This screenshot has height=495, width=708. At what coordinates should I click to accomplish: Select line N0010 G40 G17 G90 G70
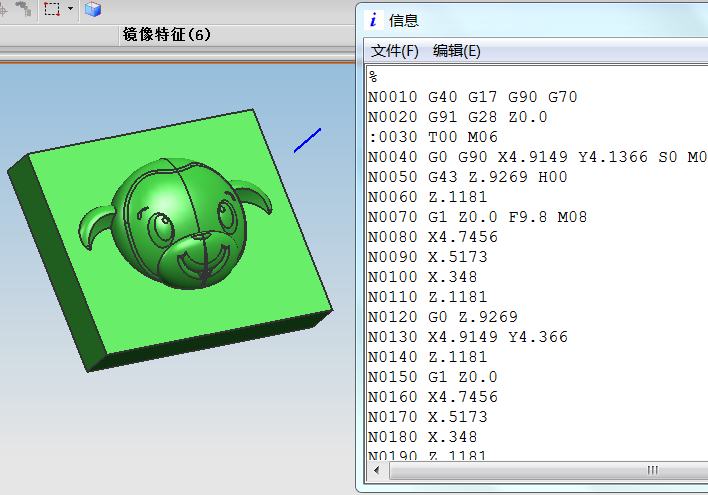coord(473,97)
